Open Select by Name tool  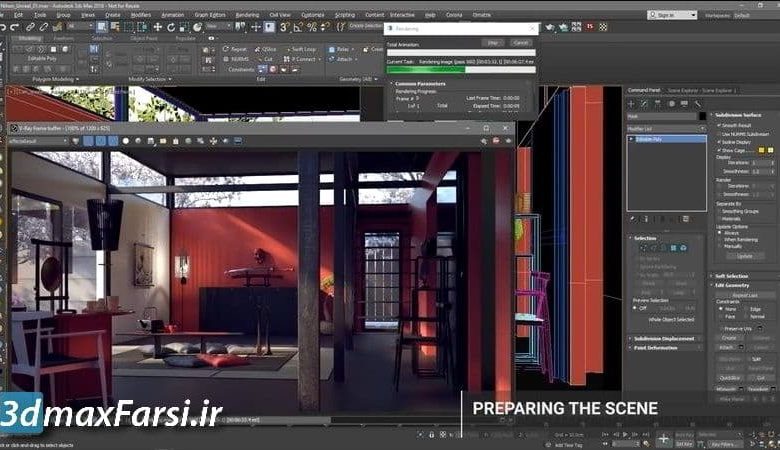(115, 27)
